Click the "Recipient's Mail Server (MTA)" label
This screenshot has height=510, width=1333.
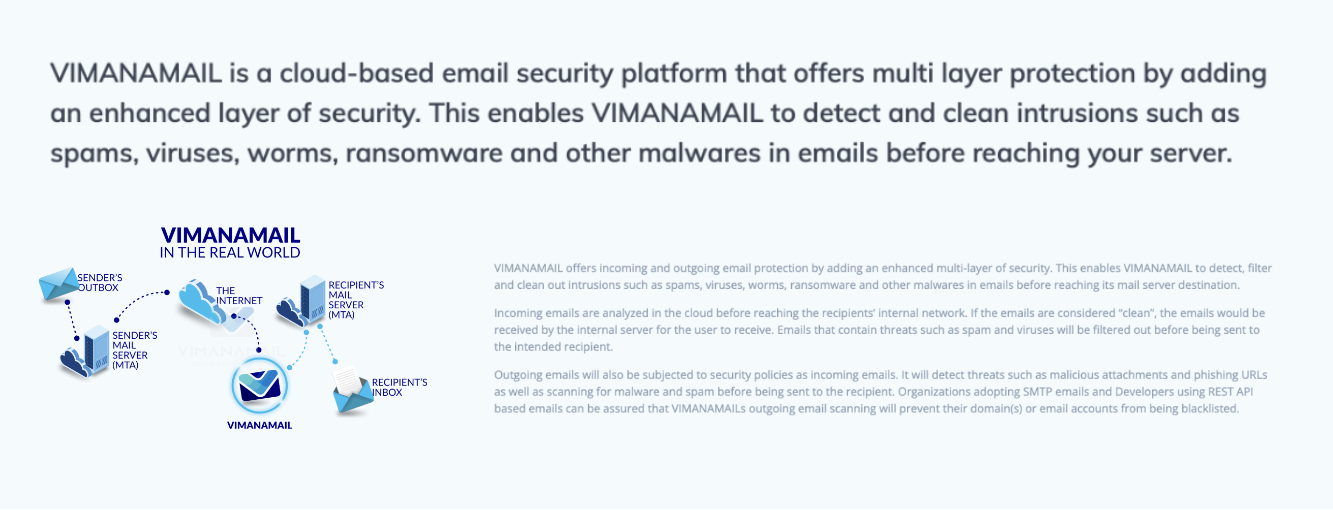click(x=356, y=300)
